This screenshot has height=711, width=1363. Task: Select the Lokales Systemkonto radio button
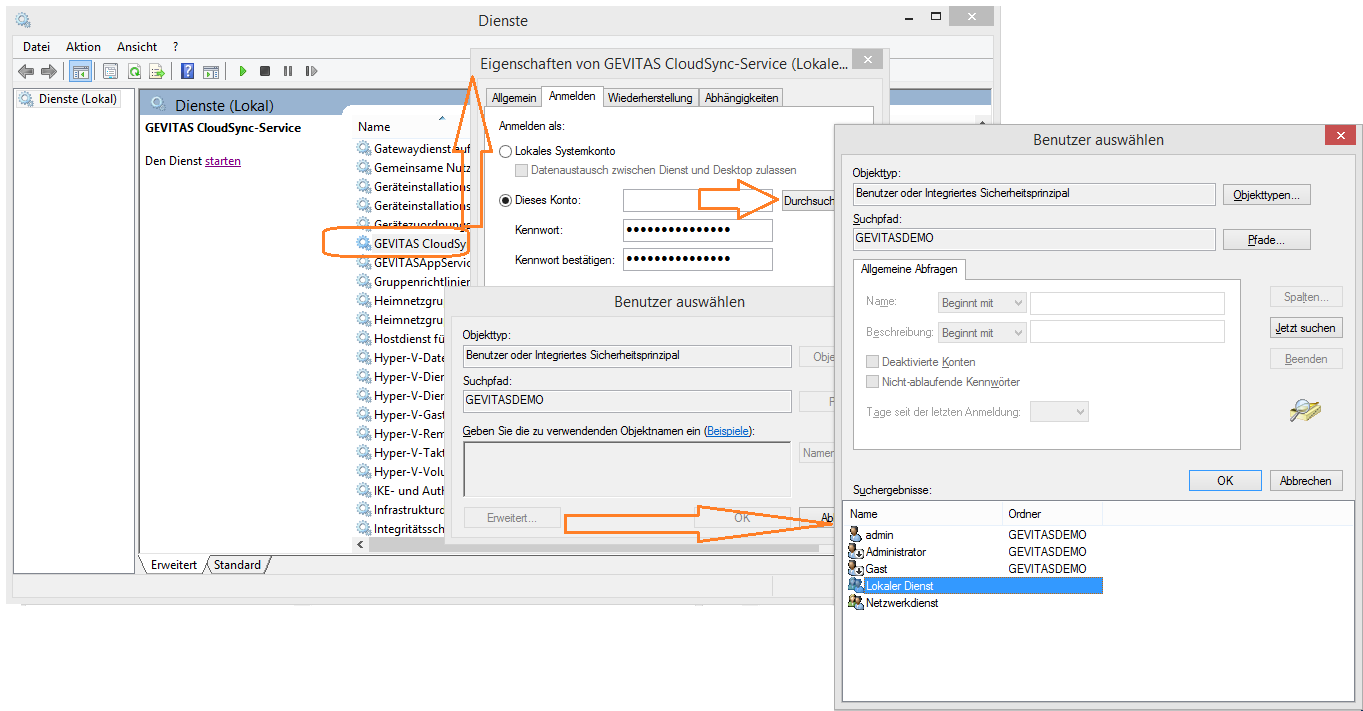point(506,151)
